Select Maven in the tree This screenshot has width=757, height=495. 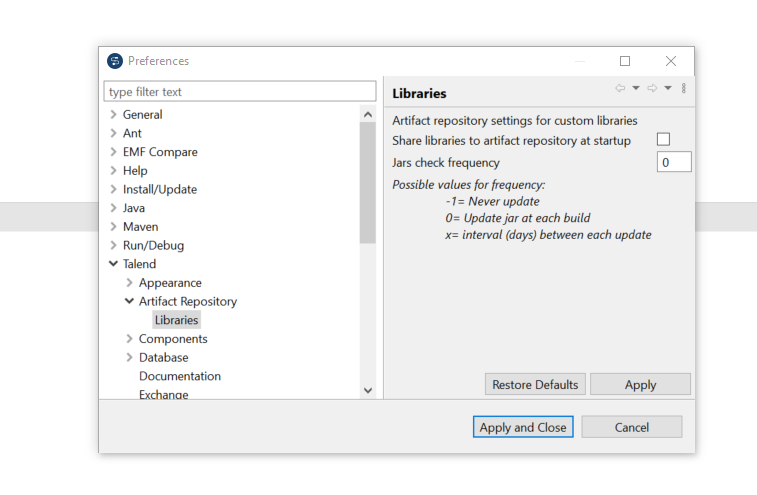coord(140,226)
